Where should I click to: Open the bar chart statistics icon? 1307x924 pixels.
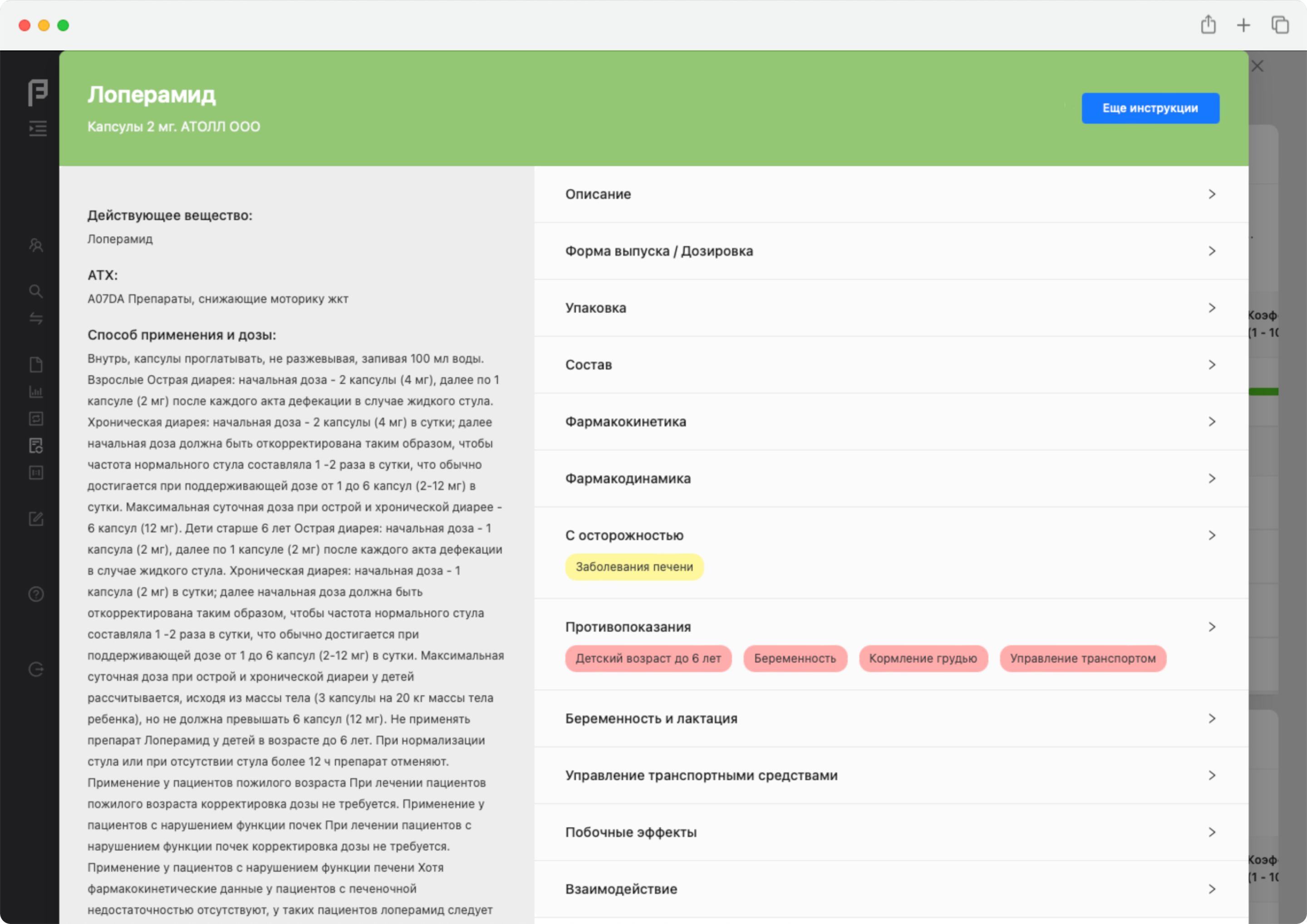(x=36, y=392)
